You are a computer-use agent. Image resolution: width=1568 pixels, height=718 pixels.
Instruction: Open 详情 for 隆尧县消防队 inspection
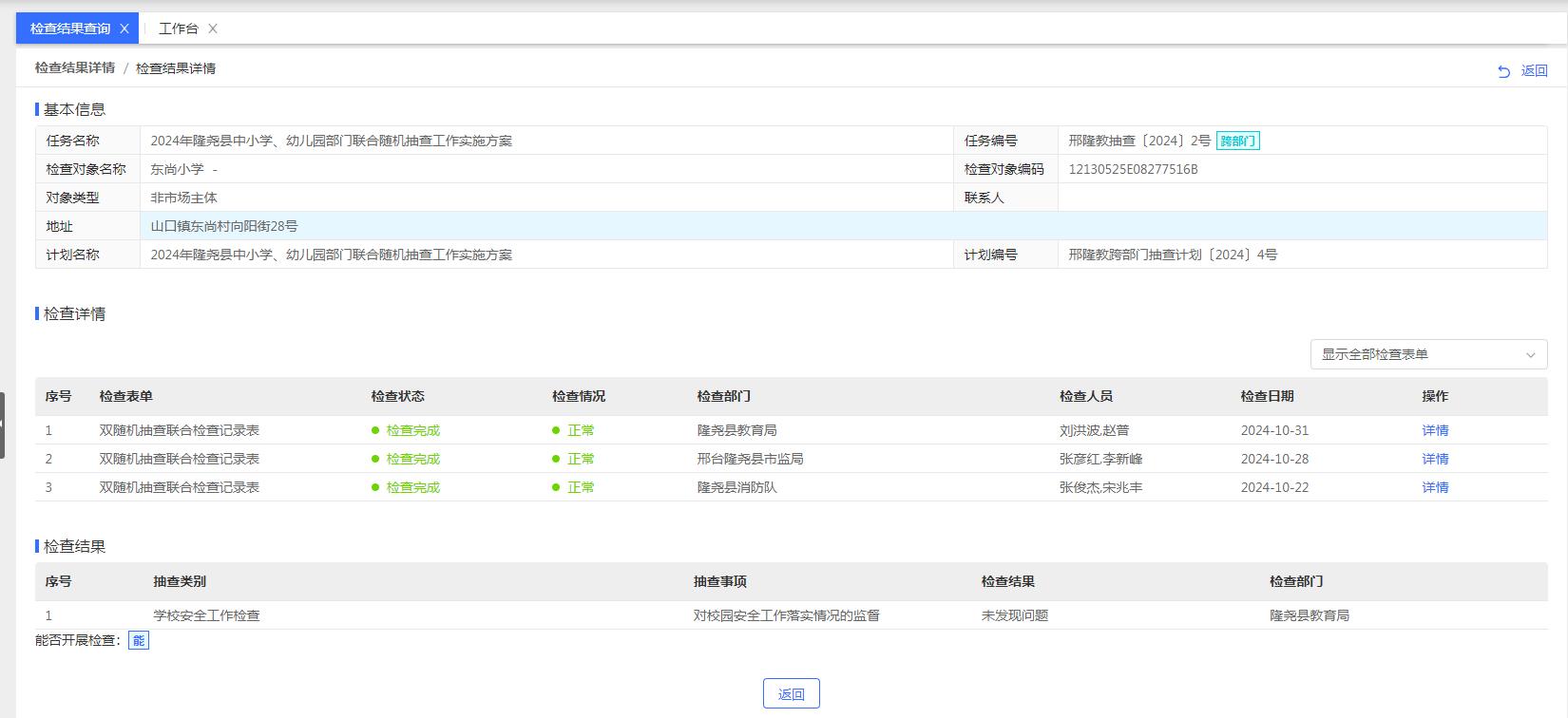1435,487
